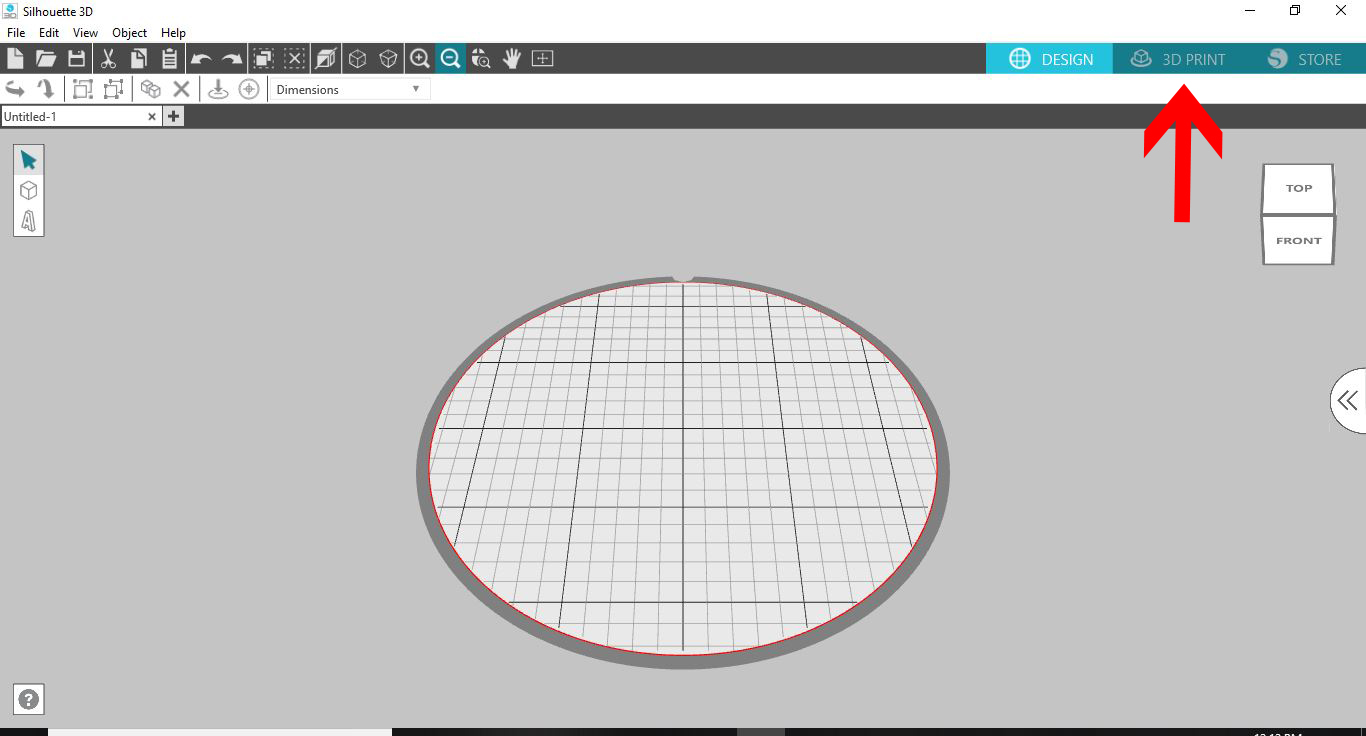Open the Dimensions dropdown
This screenshot has width=1366, height=736.
[x=349, y=89]
